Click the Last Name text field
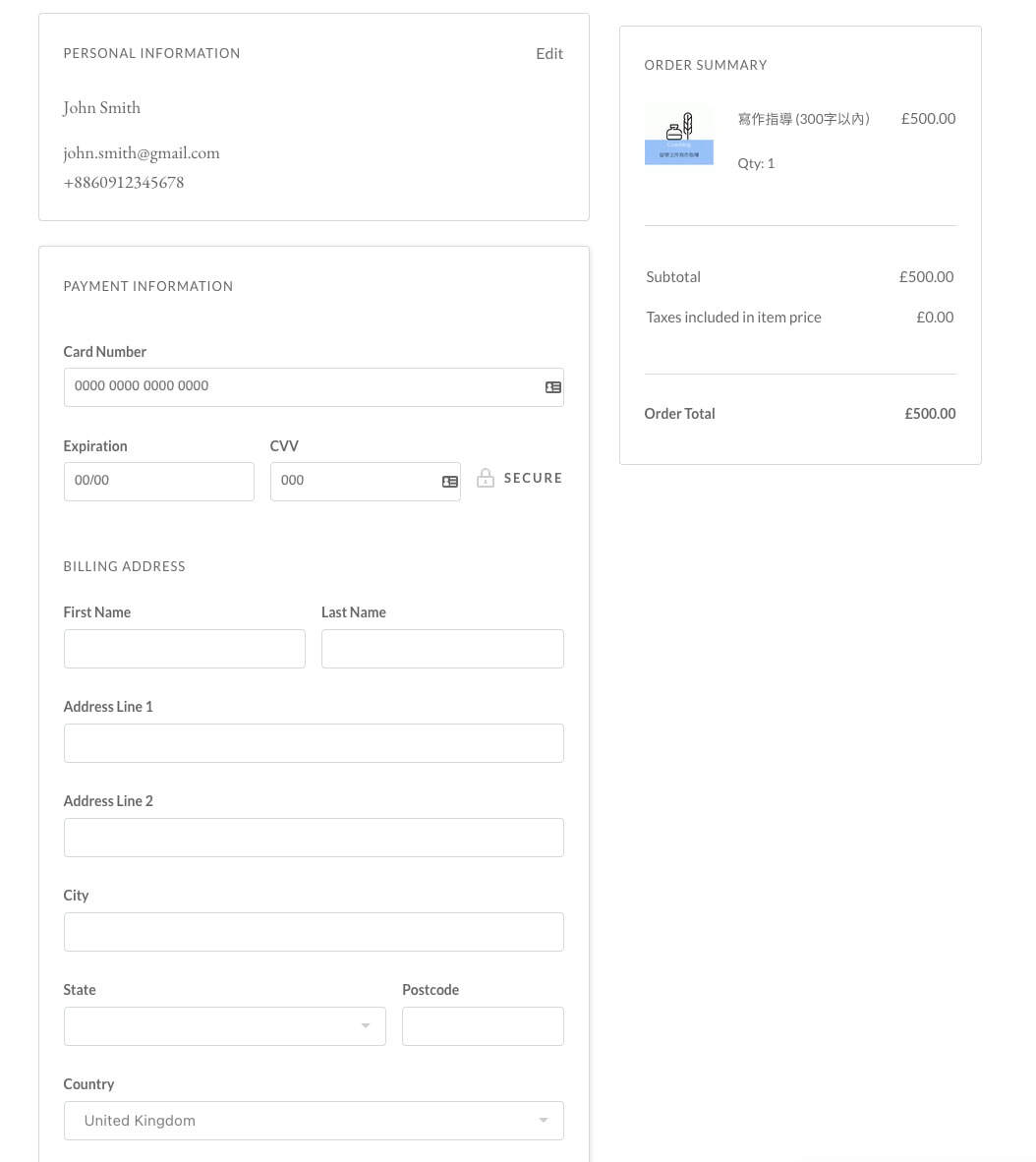 coord(442,649)
